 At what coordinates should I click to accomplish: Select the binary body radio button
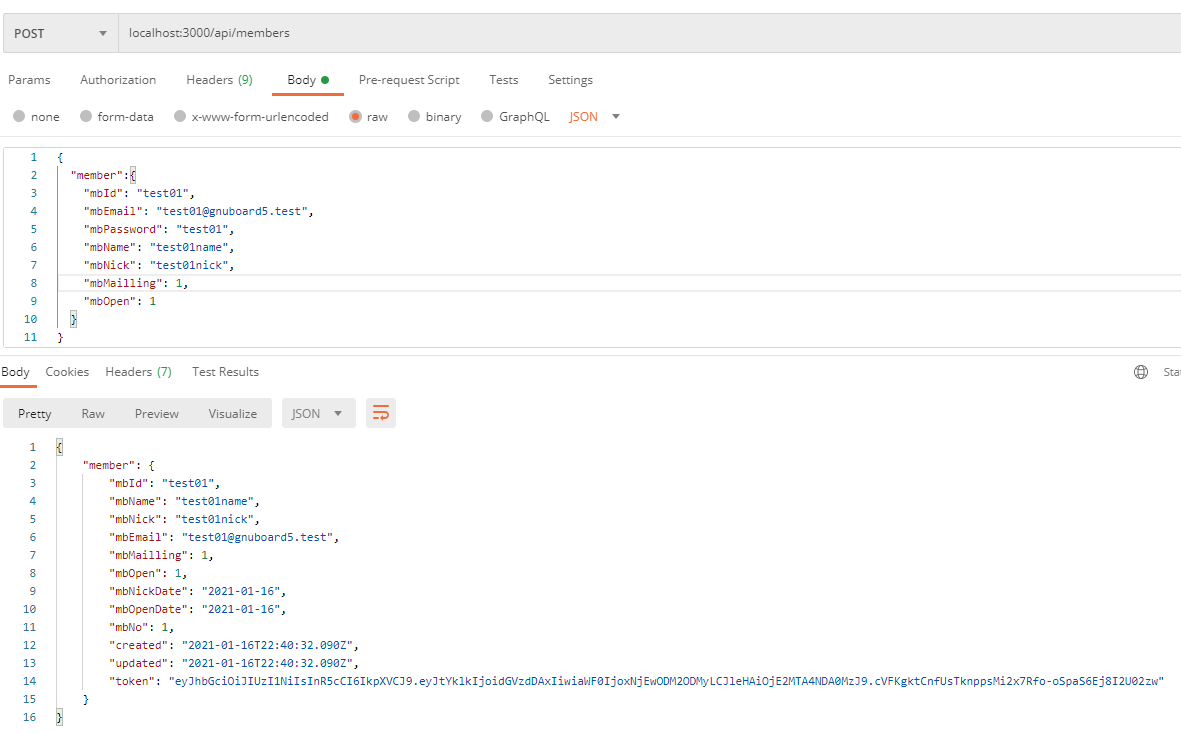[414, 117]
